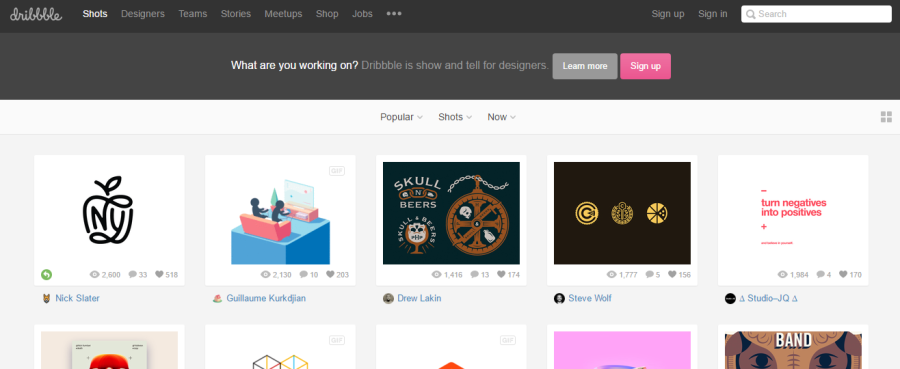
Task: Open the Shots filter dropdown
Action: click(x=455, y=117)
